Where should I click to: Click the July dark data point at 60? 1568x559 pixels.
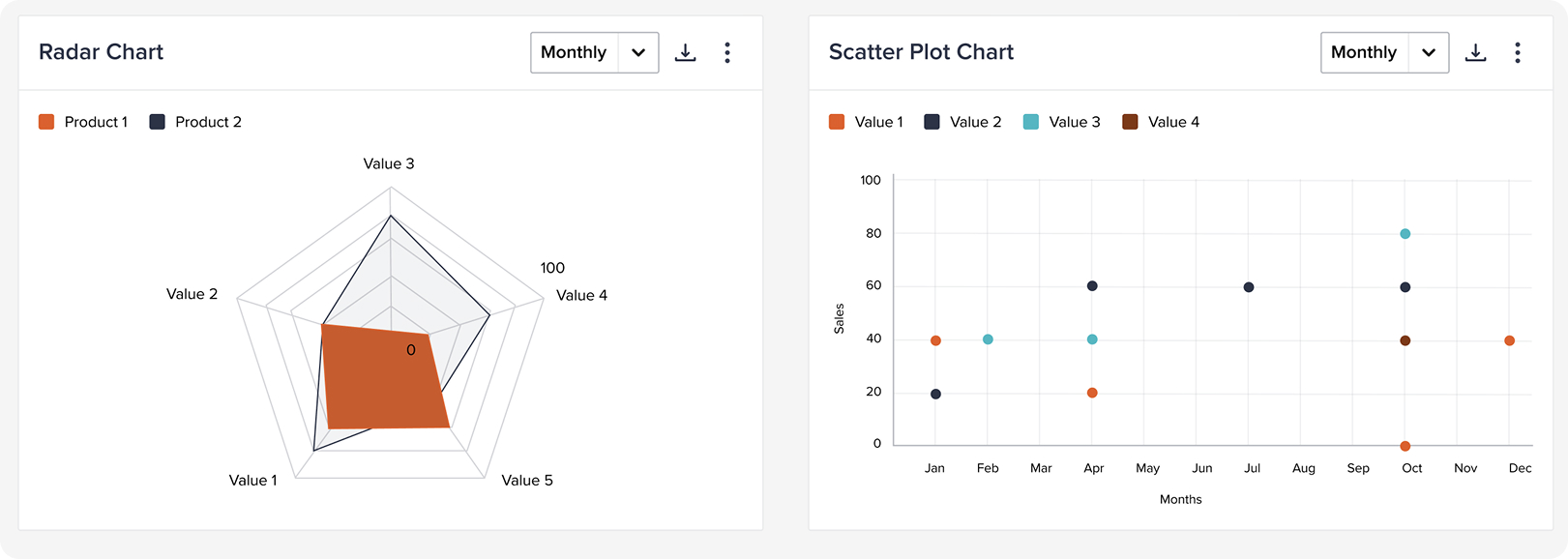[1249, 287]
